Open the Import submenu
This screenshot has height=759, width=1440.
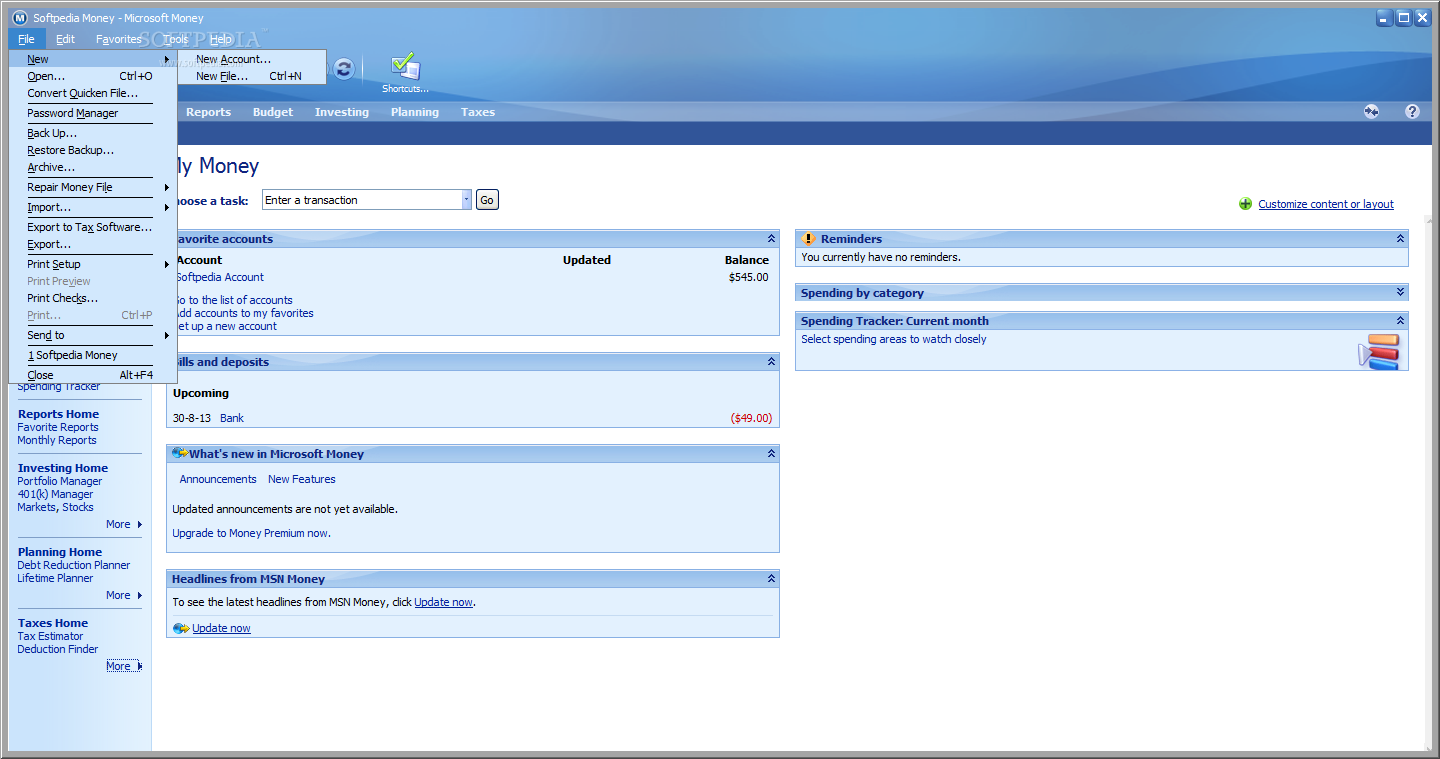[92, 207]
